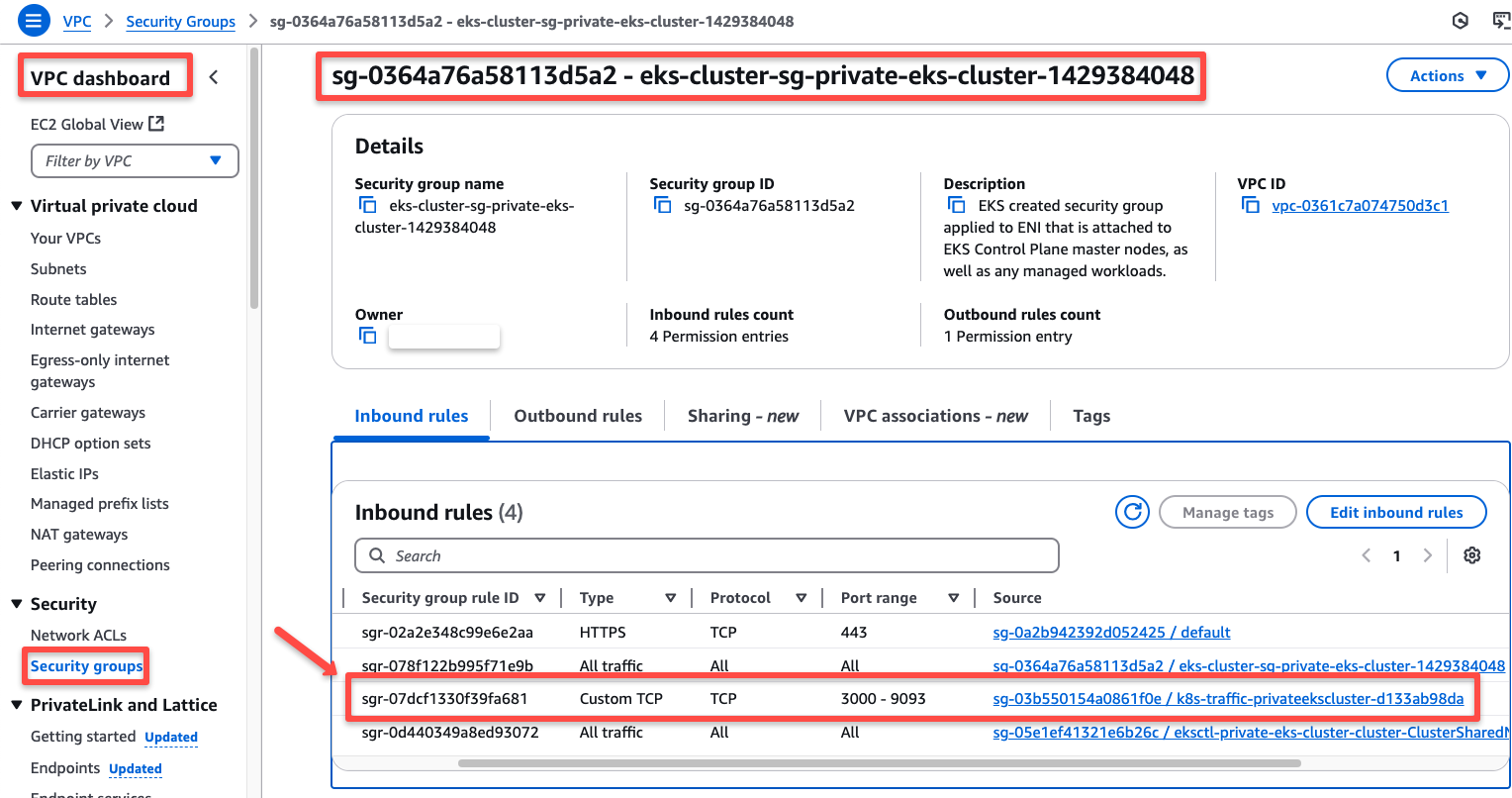Viewport: 1512px width, 798px height.
Task: Open Endpoints in sidebar
Action: [65, 767]
